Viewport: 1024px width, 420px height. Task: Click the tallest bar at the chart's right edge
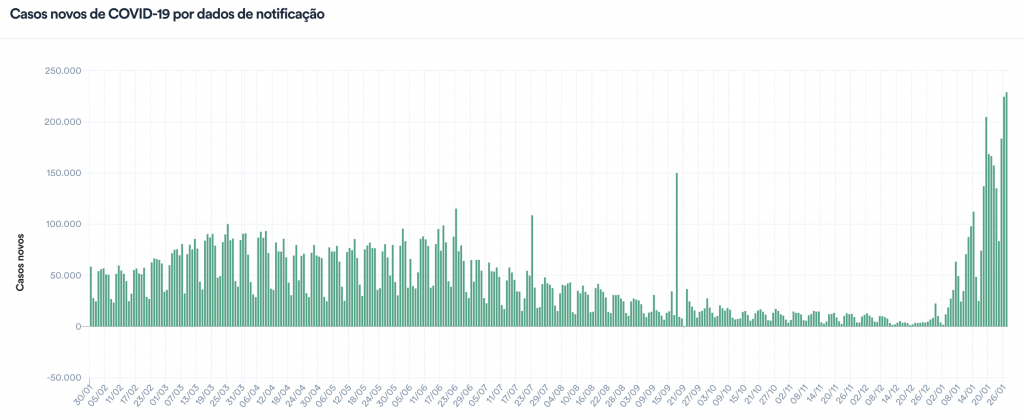(1007, 210)
